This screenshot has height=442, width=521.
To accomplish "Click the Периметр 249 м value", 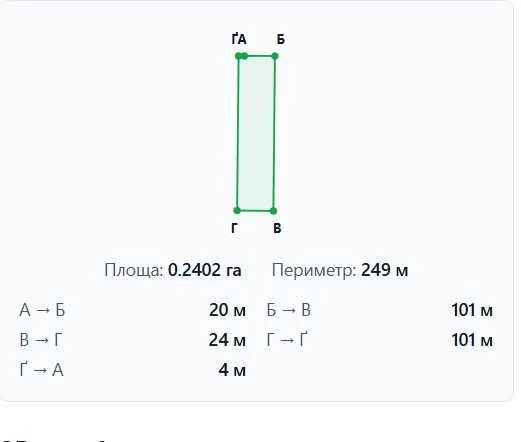I will coord(340,270).
